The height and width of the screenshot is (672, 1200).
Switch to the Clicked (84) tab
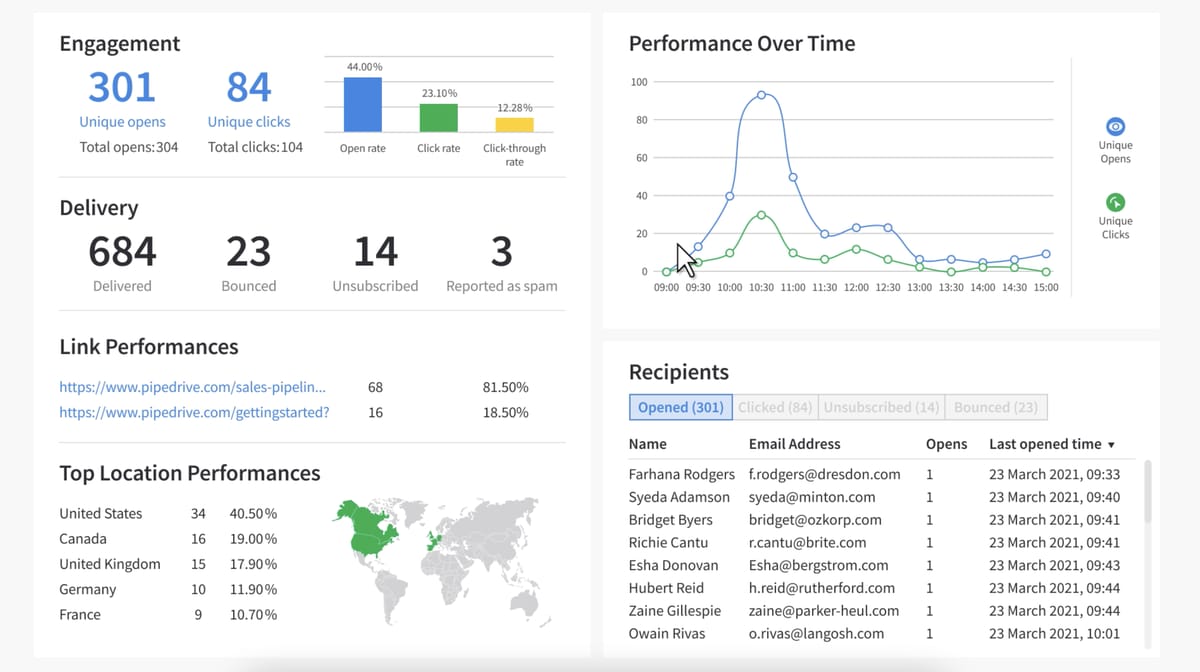click(x=775, y=407)
